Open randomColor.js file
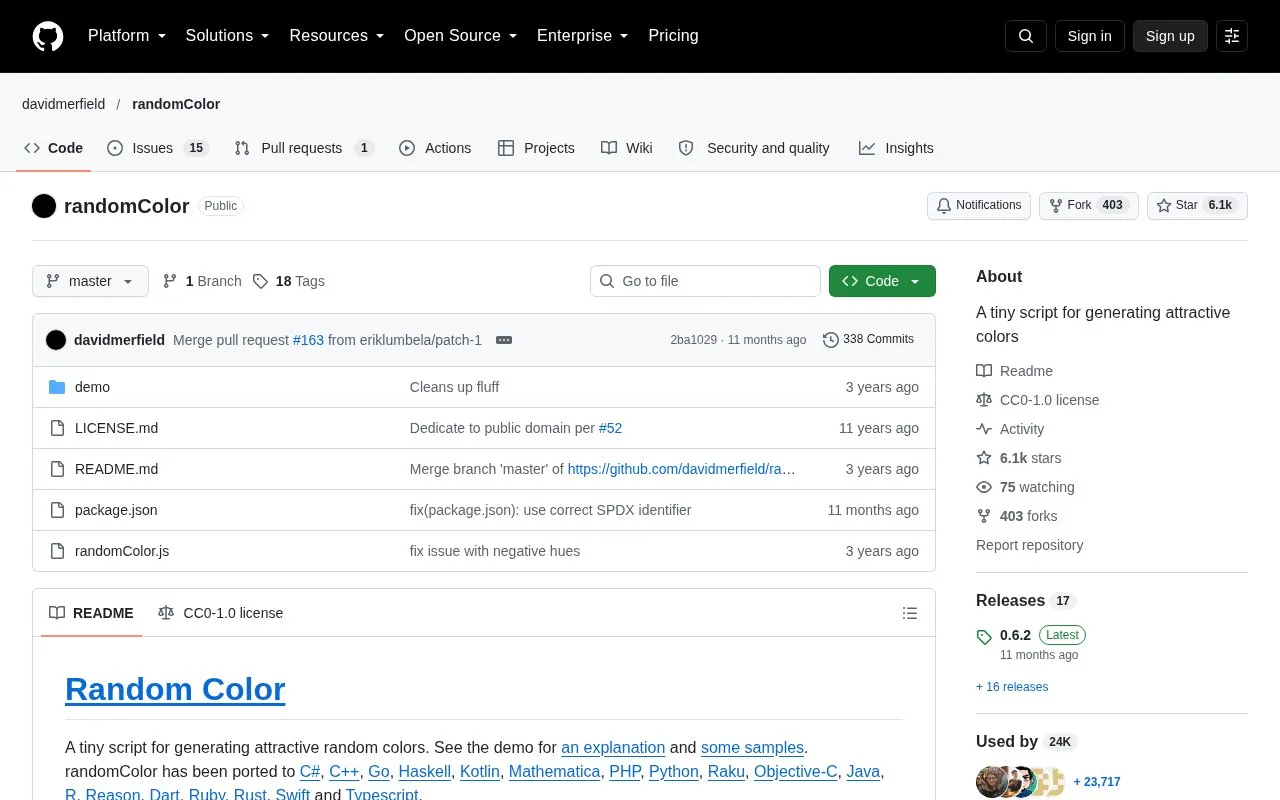The image size is (1280, 800). (122, 551)
